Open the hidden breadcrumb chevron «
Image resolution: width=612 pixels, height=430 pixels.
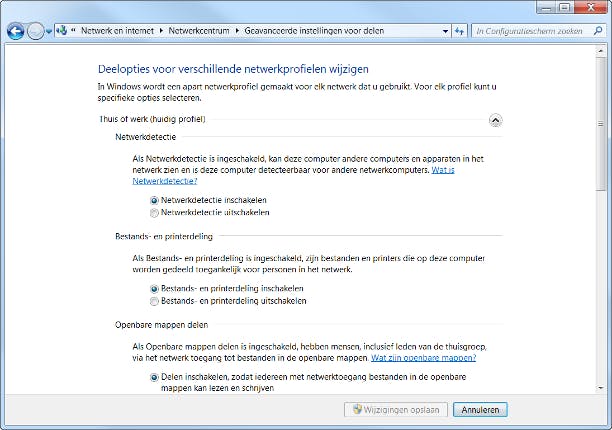pyautogui.click(x=73, y=30)
